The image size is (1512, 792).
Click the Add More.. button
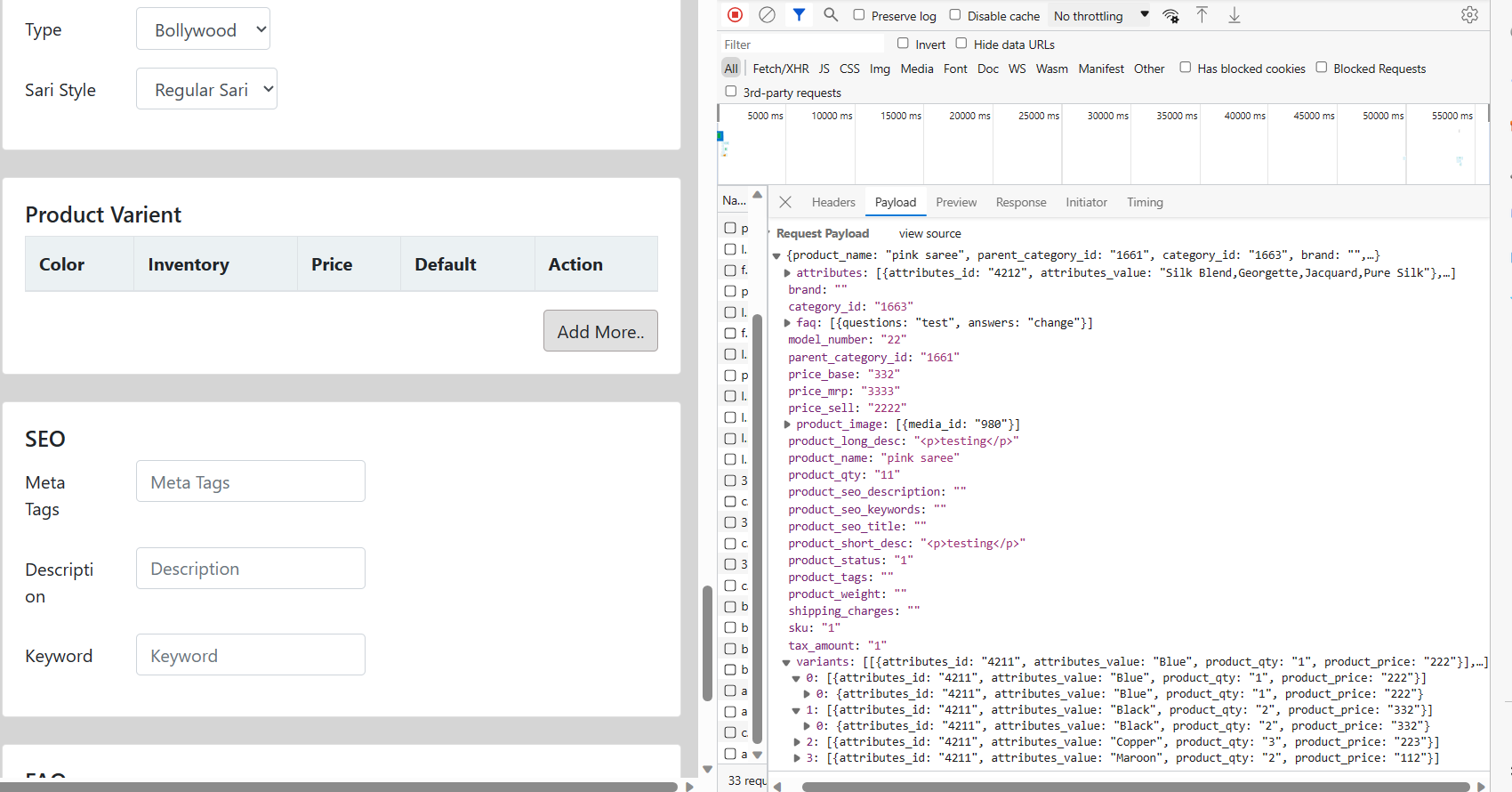coord(600,330)
